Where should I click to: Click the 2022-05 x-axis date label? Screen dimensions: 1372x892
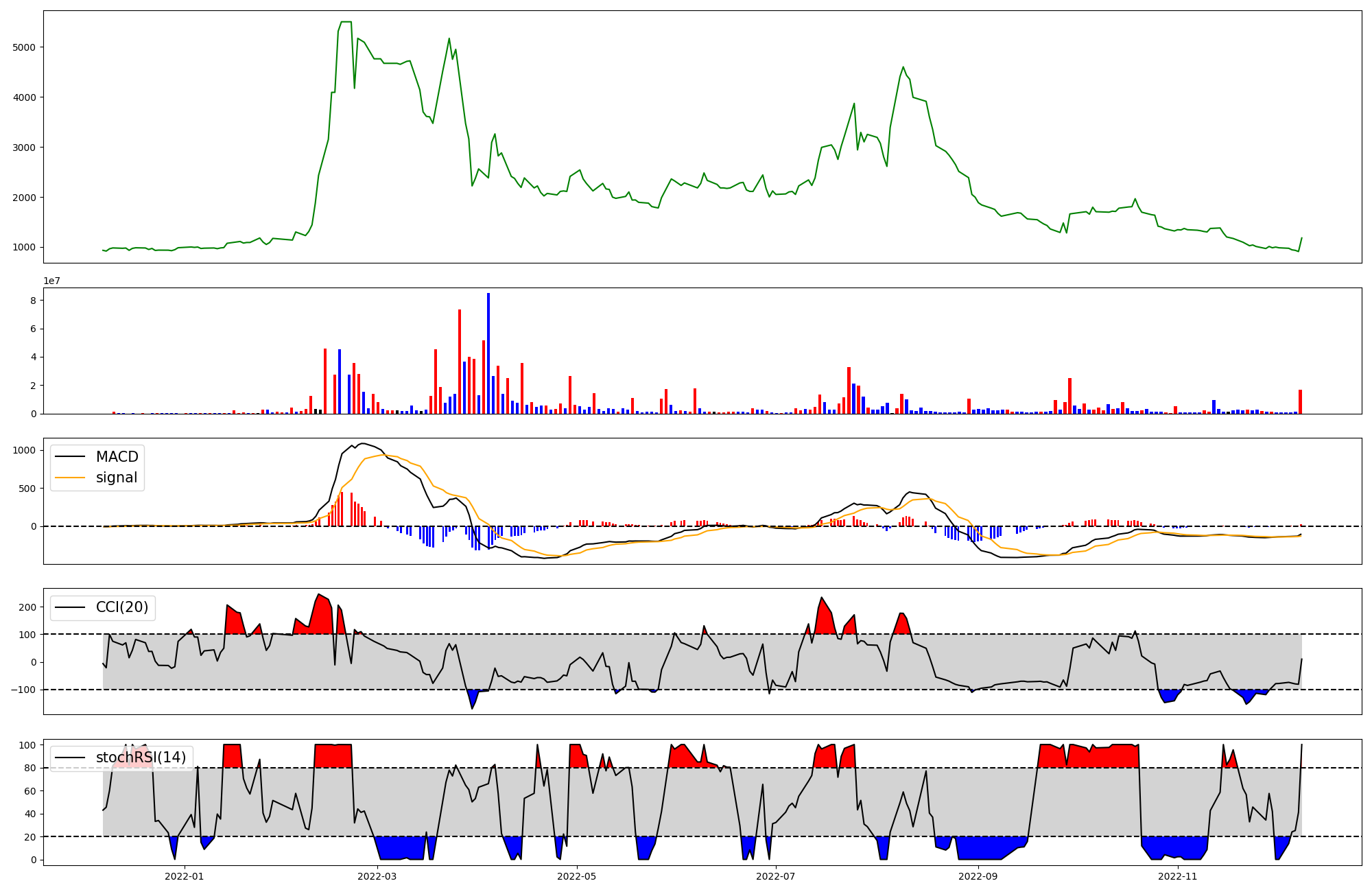pos(577,876)
